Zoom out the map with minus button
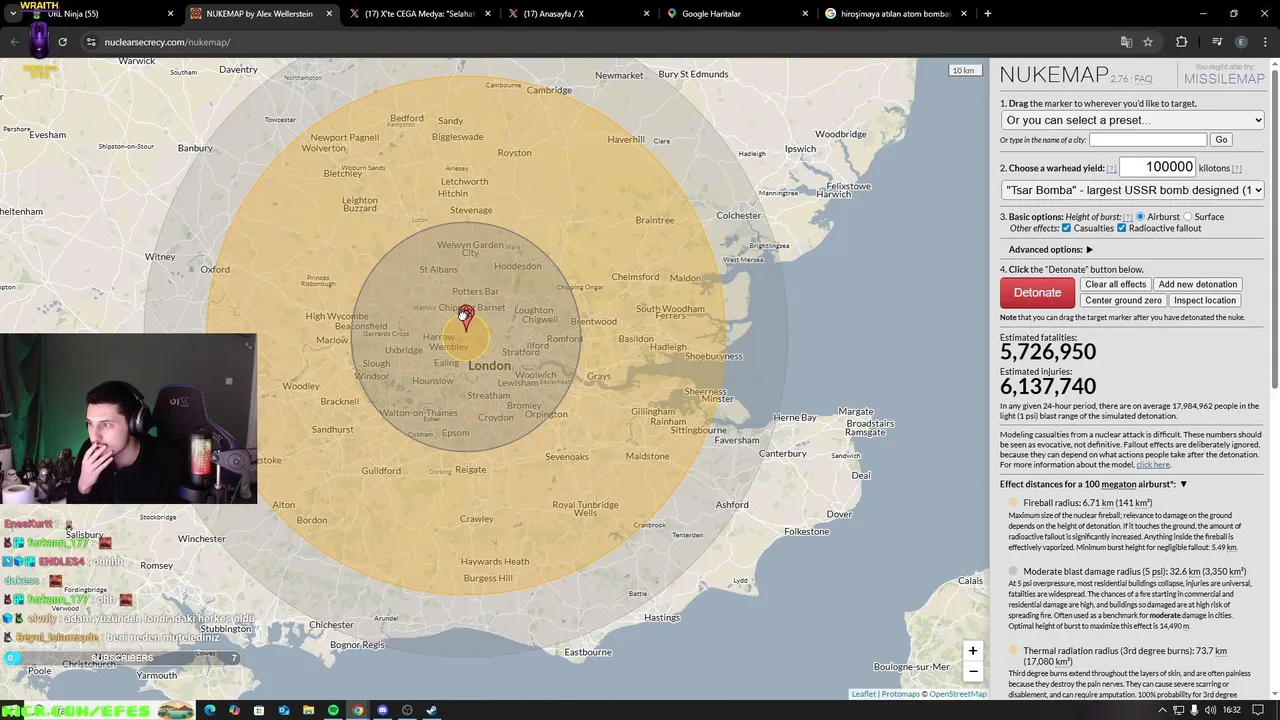 click(972, 671)
